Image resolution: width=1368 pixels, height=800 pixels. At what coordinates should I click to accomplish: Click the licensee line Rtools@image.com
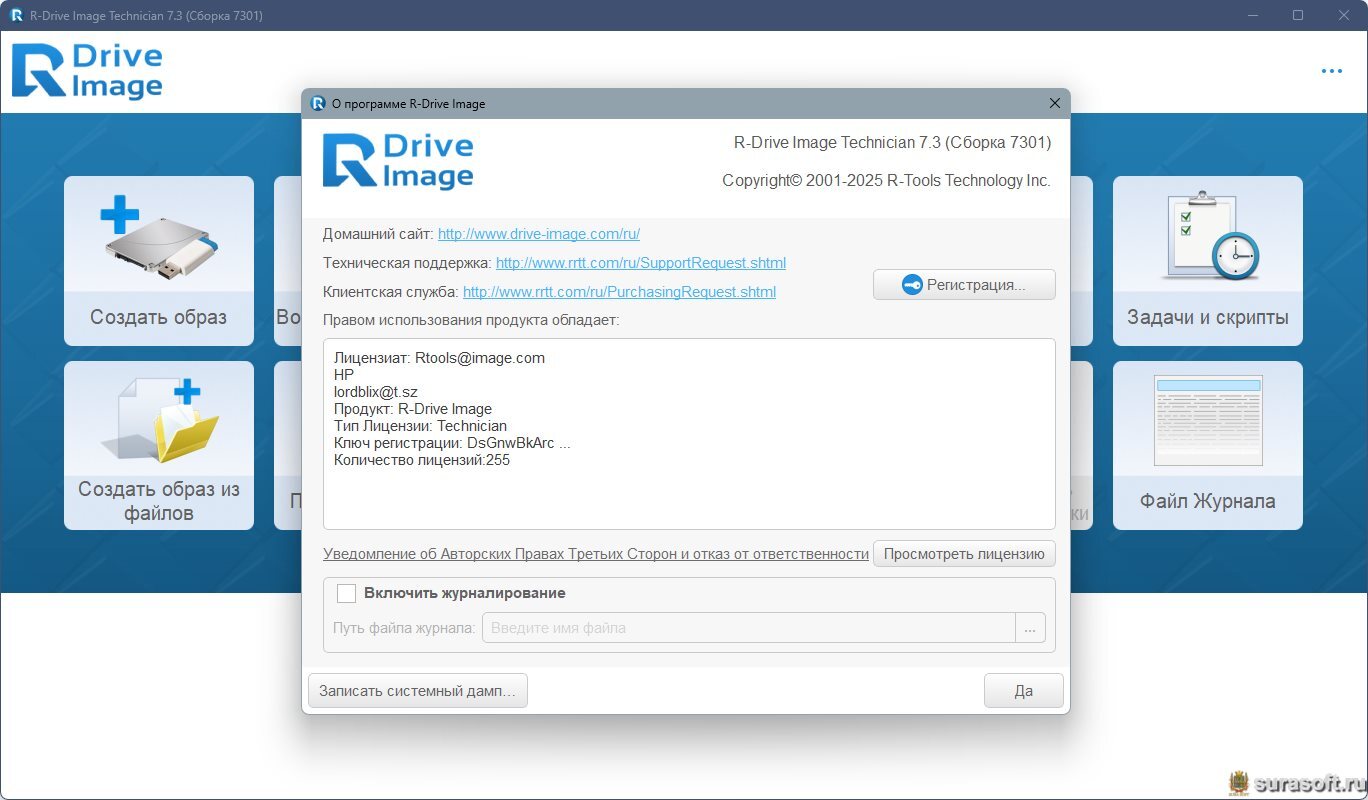[440, 357]
